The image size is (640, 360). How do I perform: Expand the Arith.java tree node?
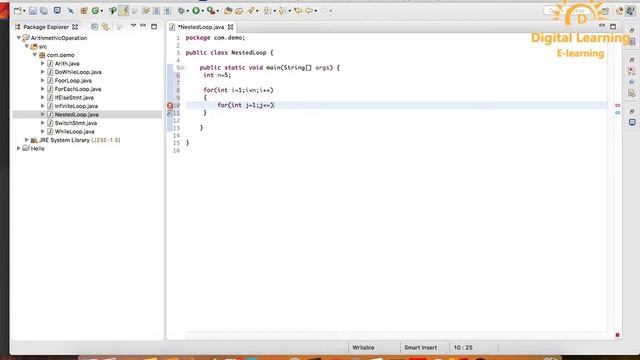pos(42,63)
